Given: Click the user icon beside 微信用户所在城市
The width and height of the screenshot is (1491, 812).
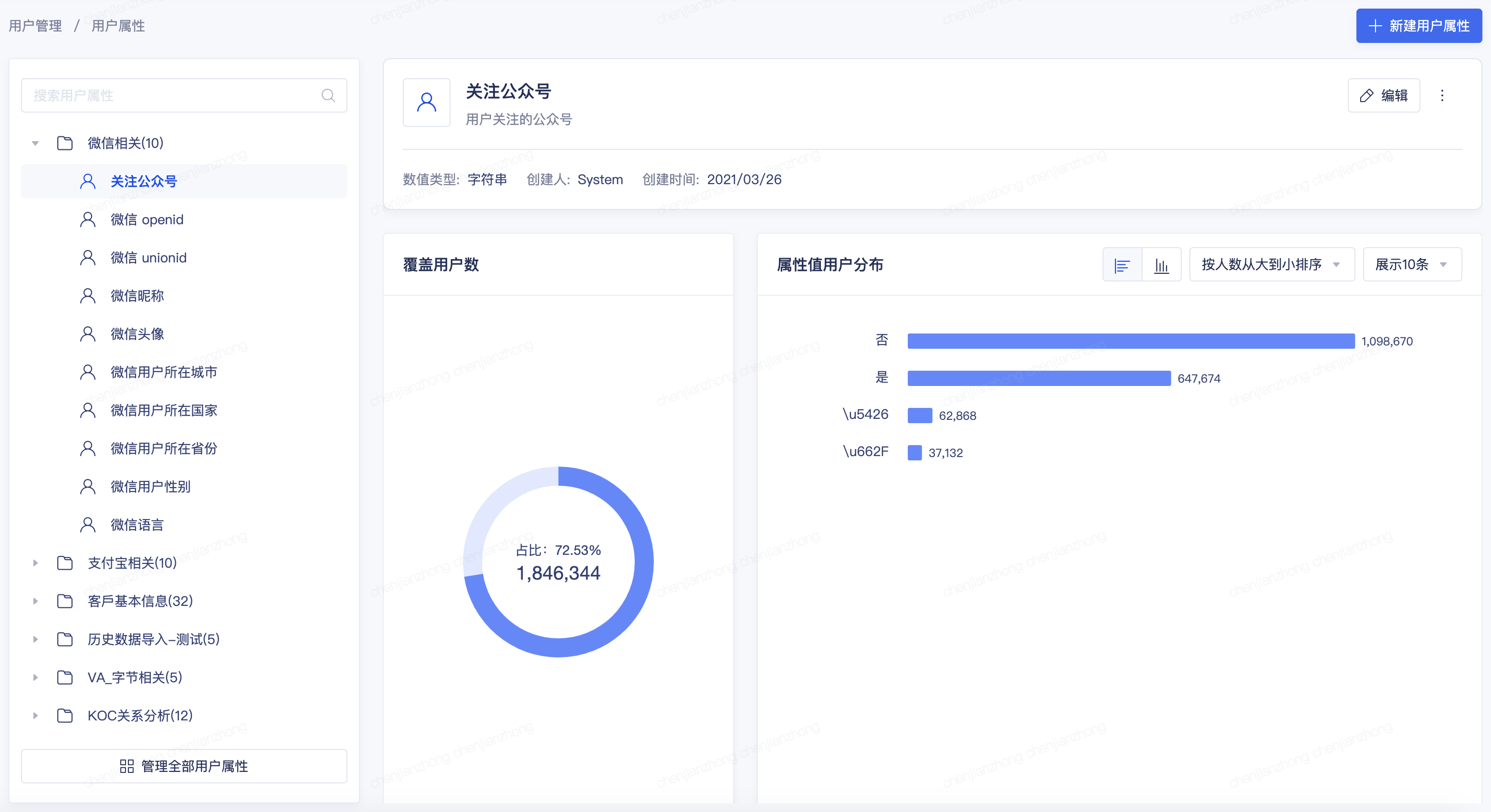Looking at the screenshot, I should 87,372.
